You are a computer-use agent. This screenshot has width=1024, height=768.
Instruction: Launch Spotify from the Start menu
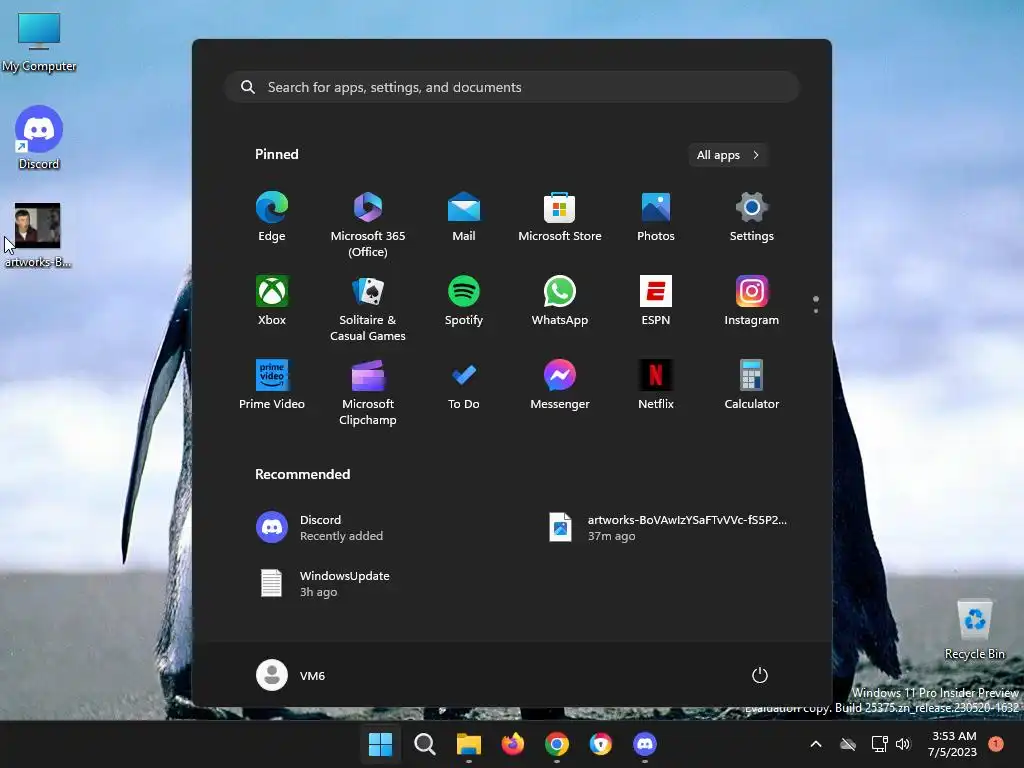pos(464,301)
